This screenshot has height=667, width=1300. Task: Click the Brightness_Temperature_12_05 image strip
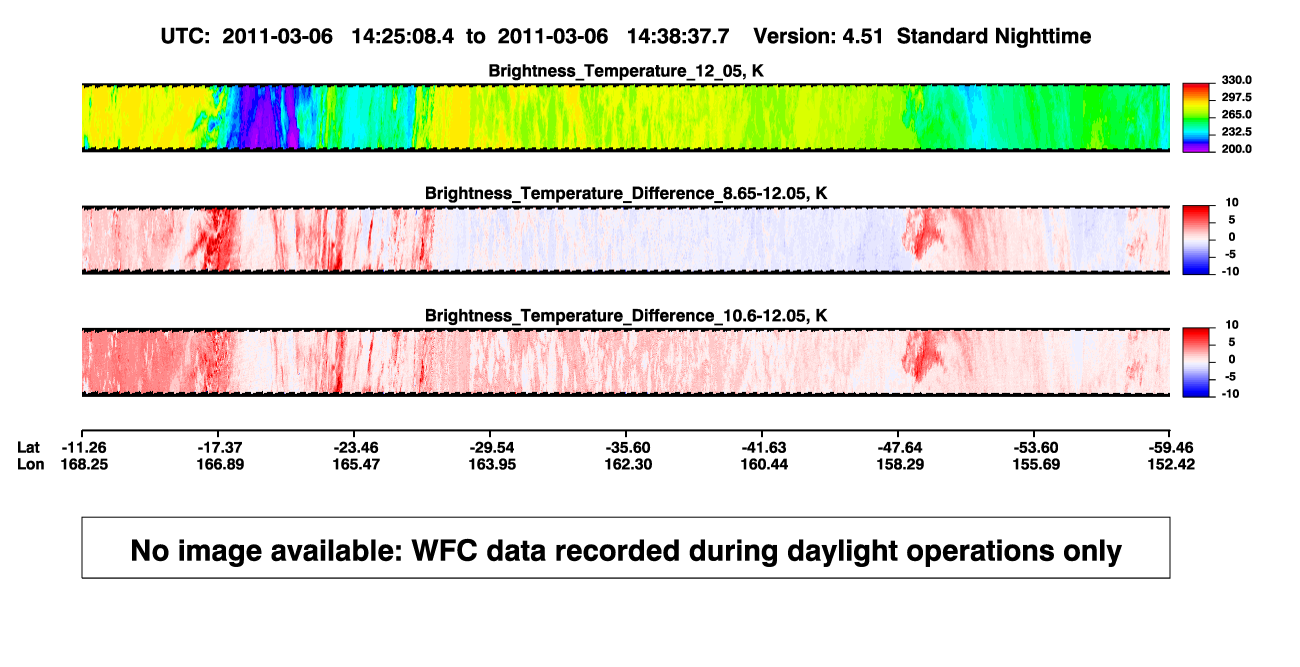point(626,117)
